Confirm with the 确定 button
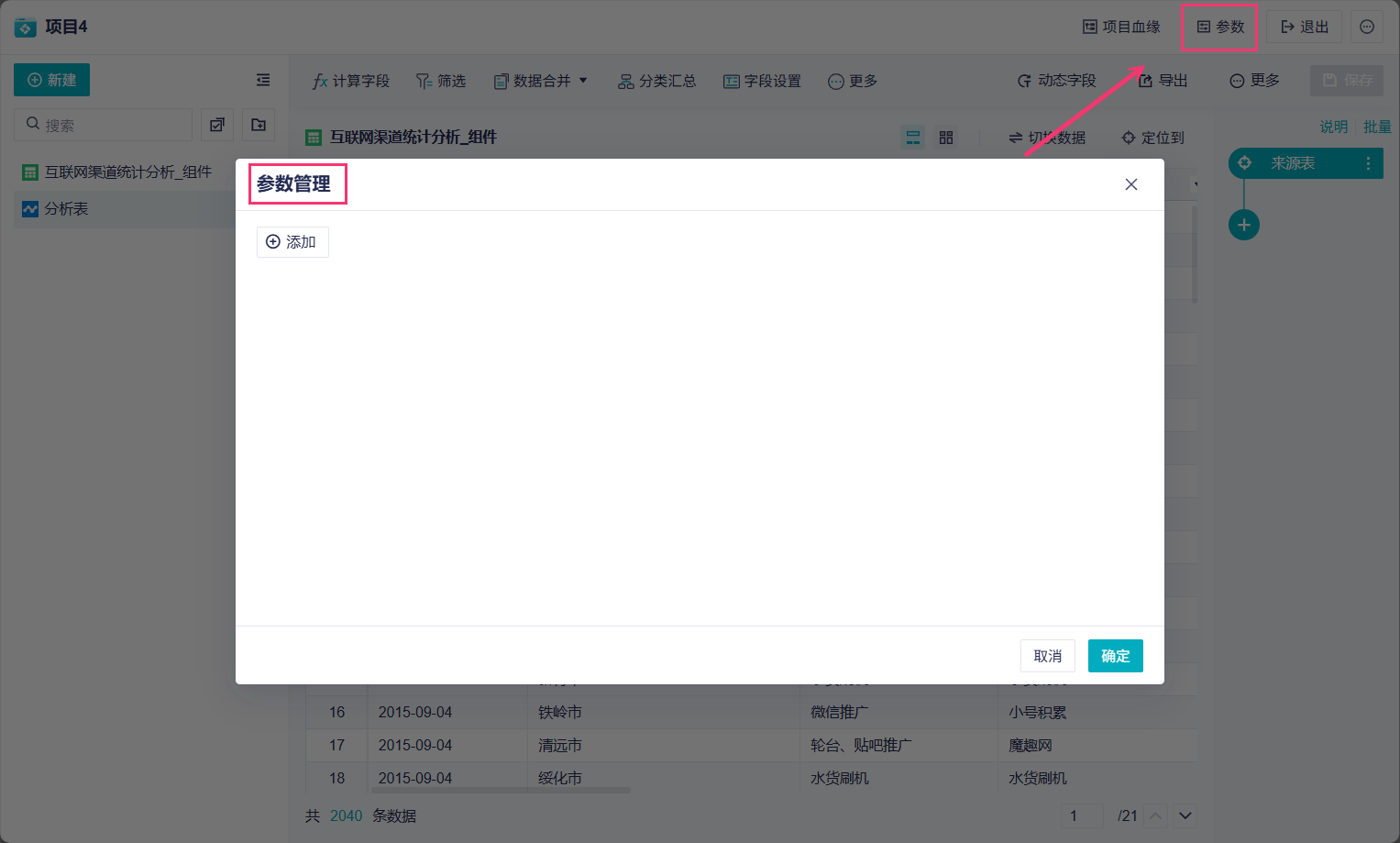 point(1116,656)
